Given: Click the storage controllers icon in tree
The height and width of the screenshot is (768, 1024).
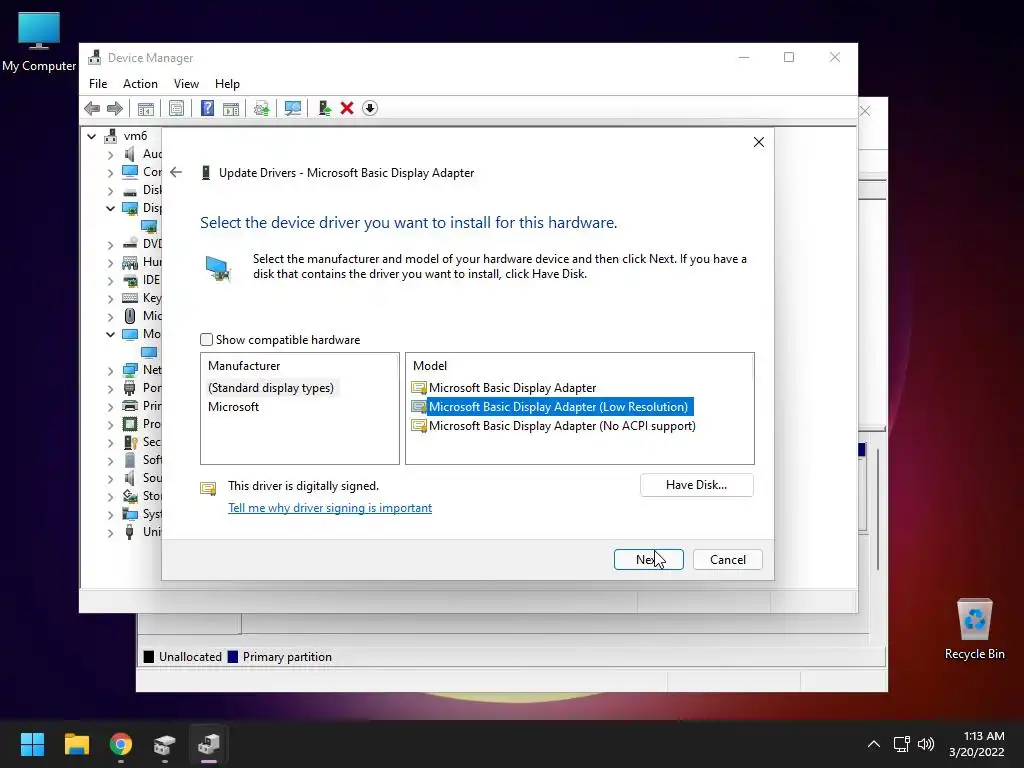Looking at the screenshot, I should pyautogui.click(x=130, y=496).
